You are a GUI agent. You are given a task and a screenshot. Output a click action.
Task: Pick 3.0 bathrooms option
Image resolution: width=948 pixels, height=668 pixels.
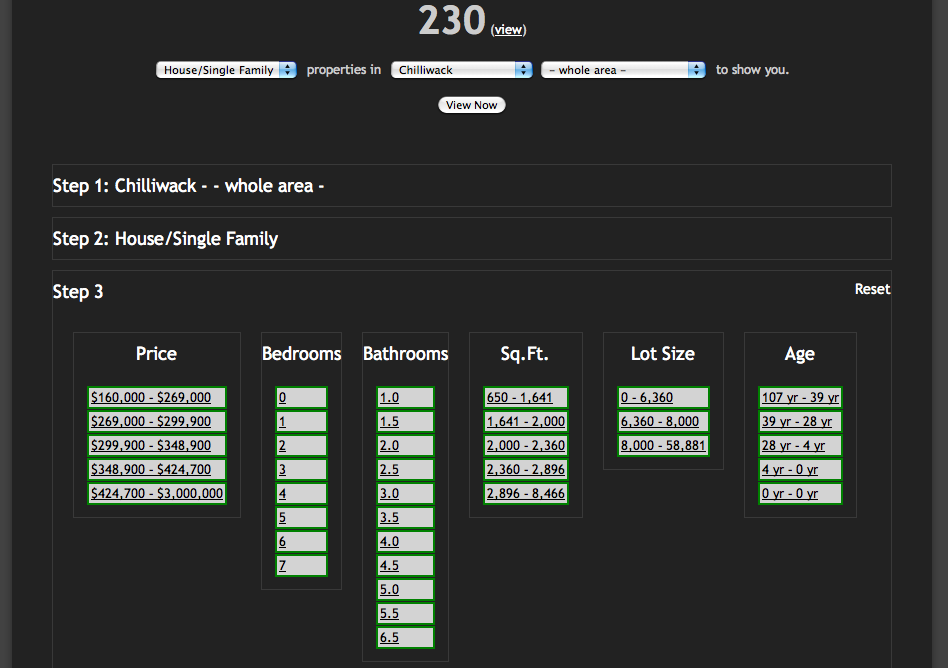[405, 493]
